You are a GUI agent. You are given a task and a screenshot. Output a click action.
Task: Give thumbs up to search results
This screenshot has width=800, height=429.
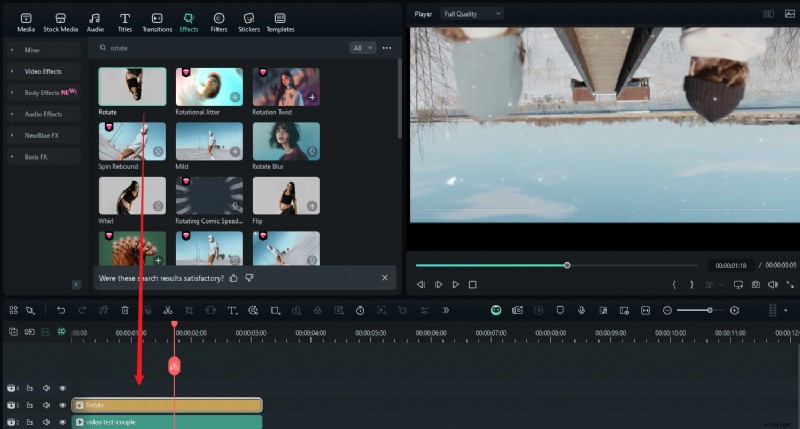[x=234, y=278]
